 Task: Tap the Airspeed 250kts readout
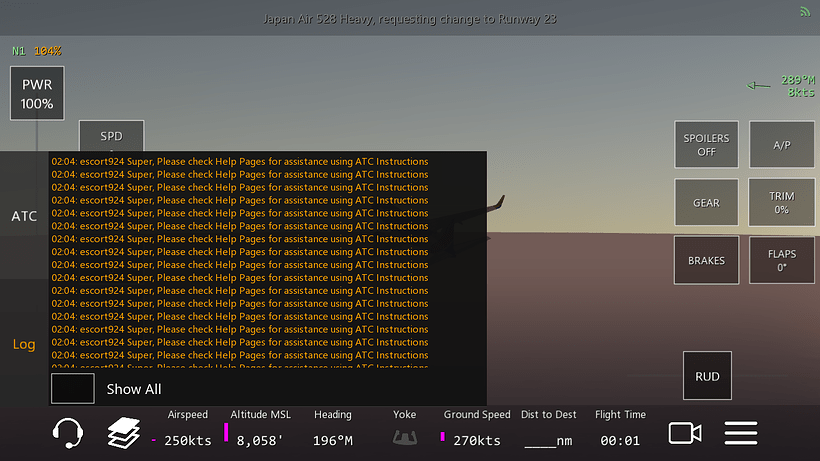point(187,429)
